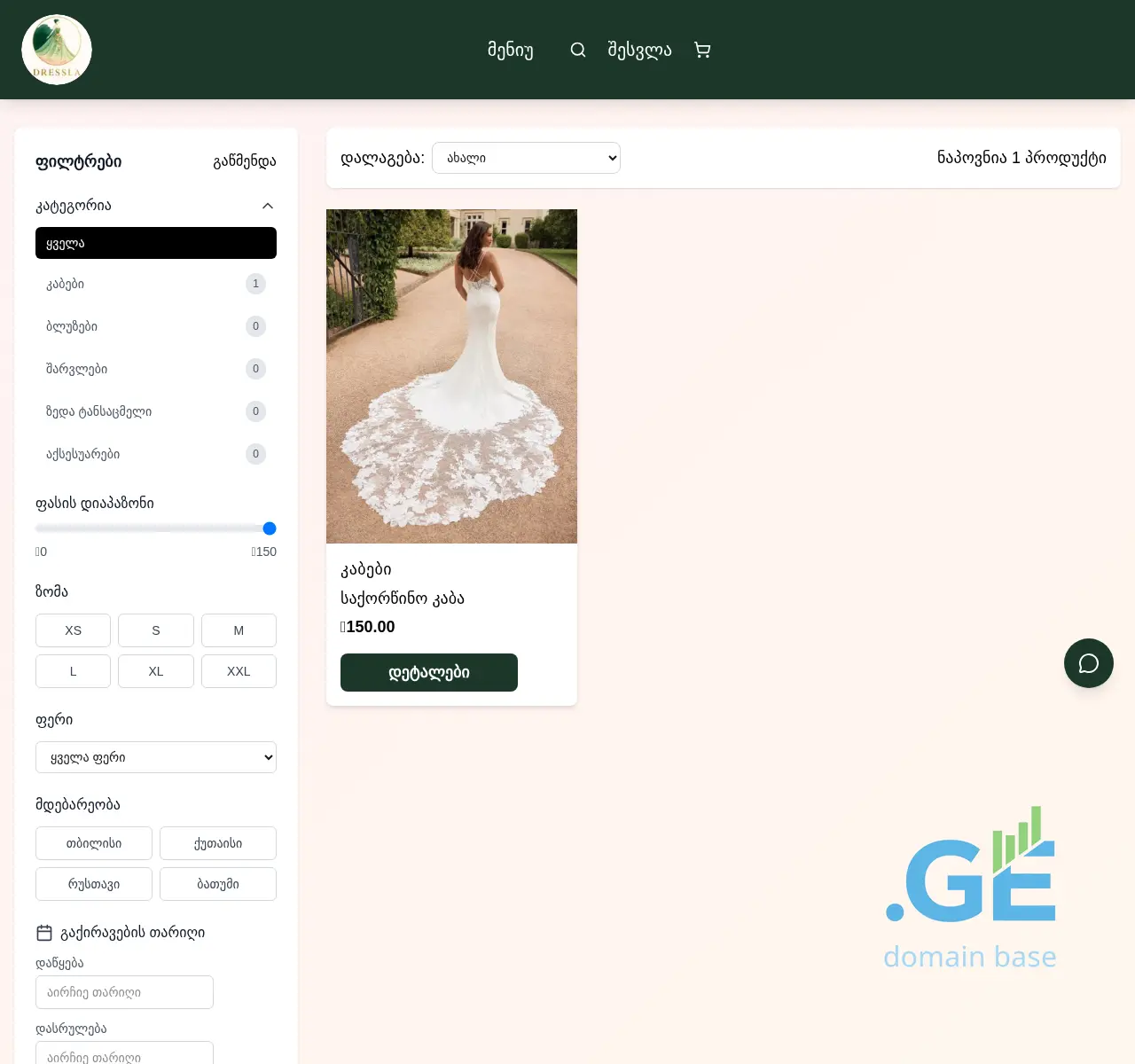Toggle the ბათუმი location filter
This screenshot has height=1064, width=1135.
[x=218, y=884]
